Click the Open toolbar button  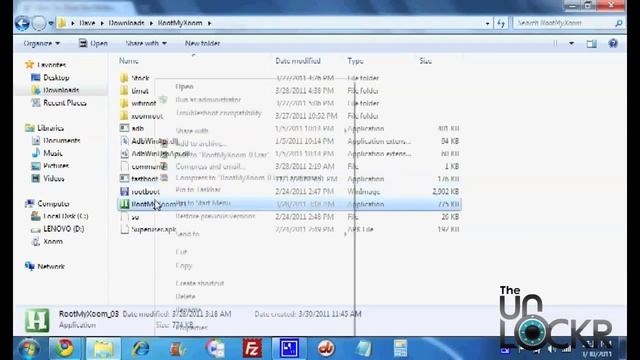coord(93,43)
